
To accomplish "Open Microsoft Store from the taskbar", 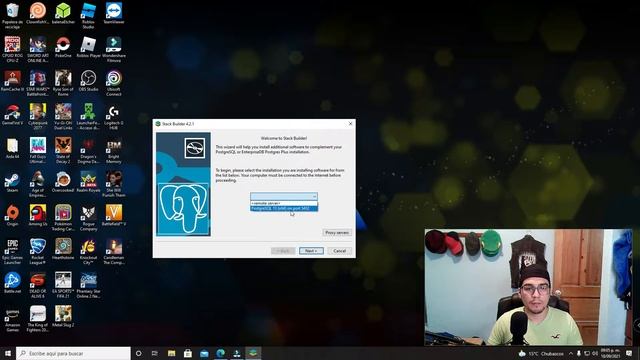I will [188, 353].
